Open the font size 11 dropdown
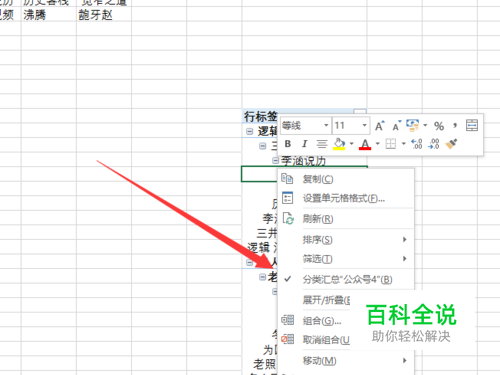The image size is (500, 375). tap(364, 125)
